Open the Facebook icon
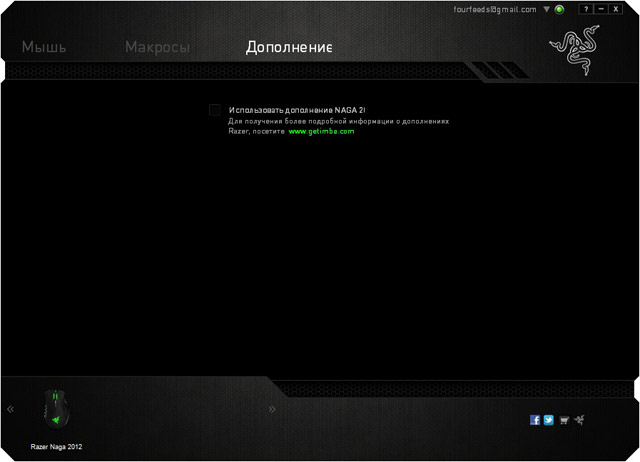The height and width of the screenshot is (462, 640). coord(535,420)
